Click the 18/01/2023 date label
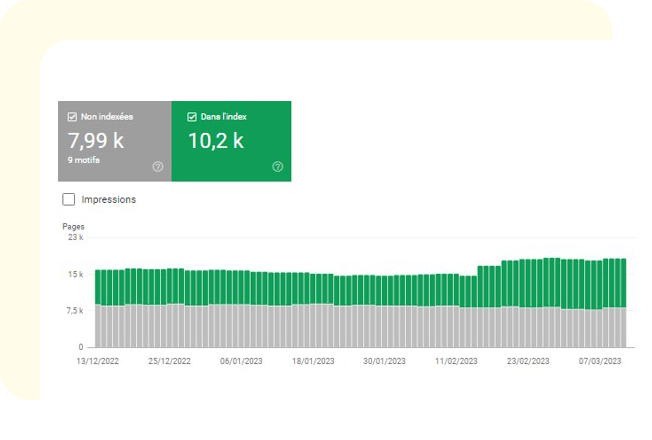This screenshot has height=440, width=652. [x=312, y=361]
